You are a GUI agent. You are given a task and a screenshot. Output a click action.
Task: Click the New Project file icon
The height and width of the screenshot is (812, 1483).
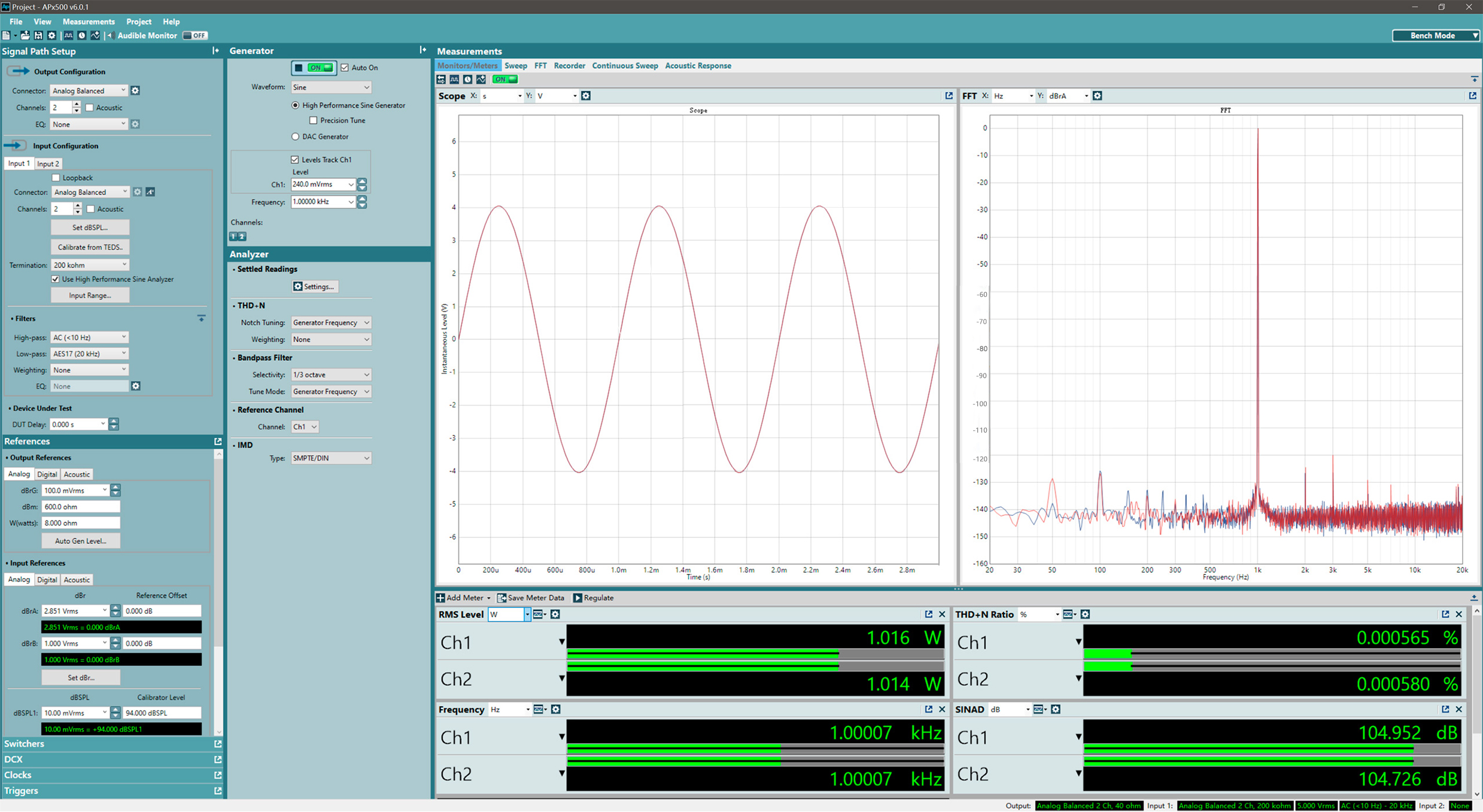pos(7,35)
